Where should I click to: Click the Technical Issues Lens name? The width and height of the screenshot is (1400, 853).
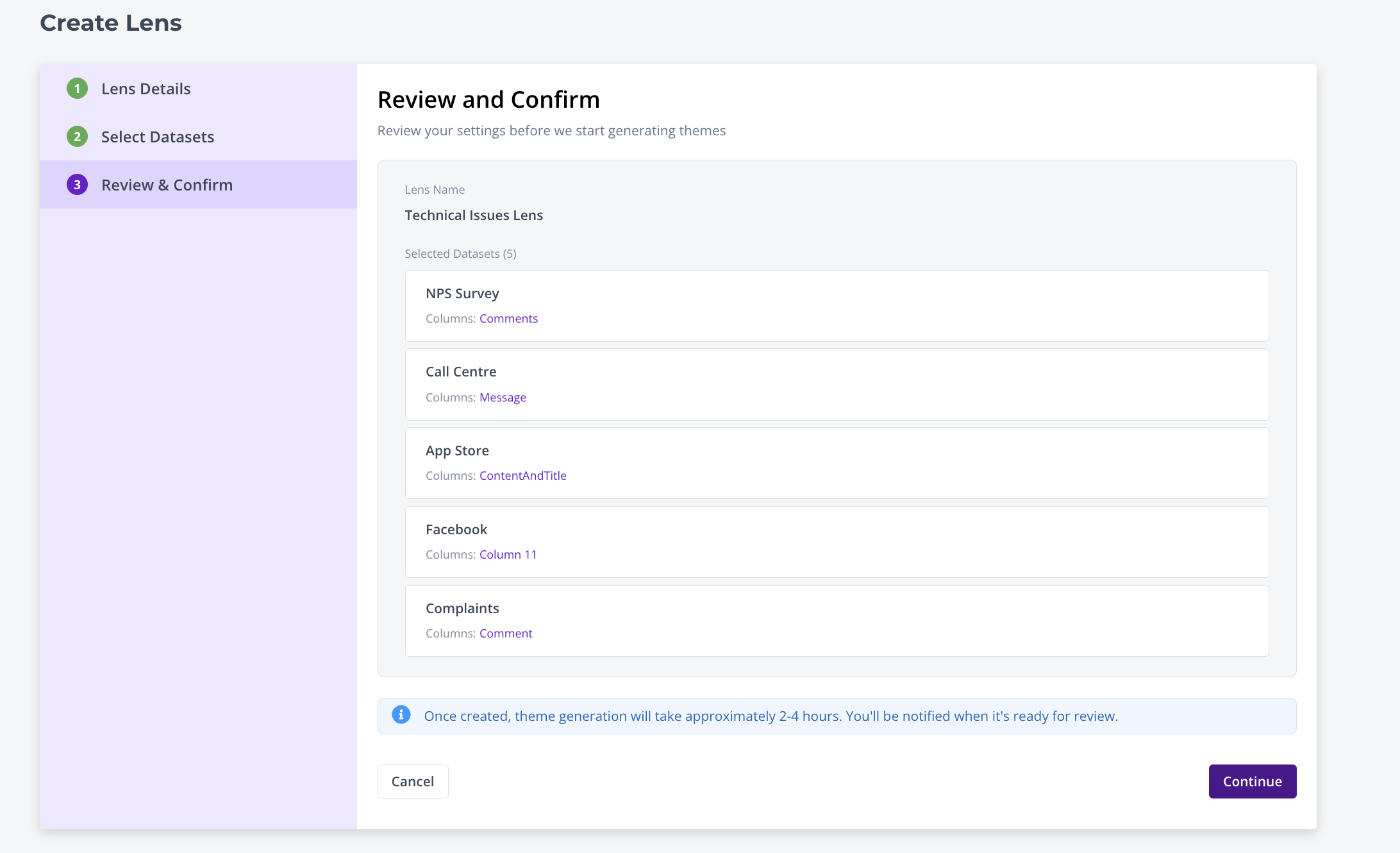click(x=474, y=215)
